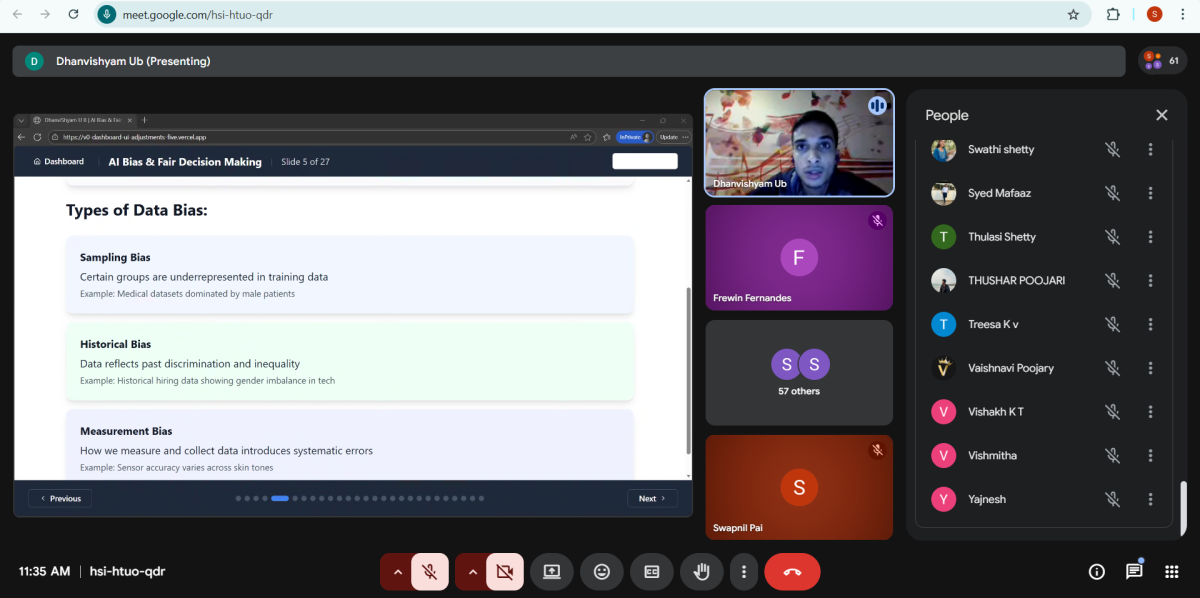1200x598 pixels.
Task: Open the Meeting details info icon
Action: point(1096,572)
